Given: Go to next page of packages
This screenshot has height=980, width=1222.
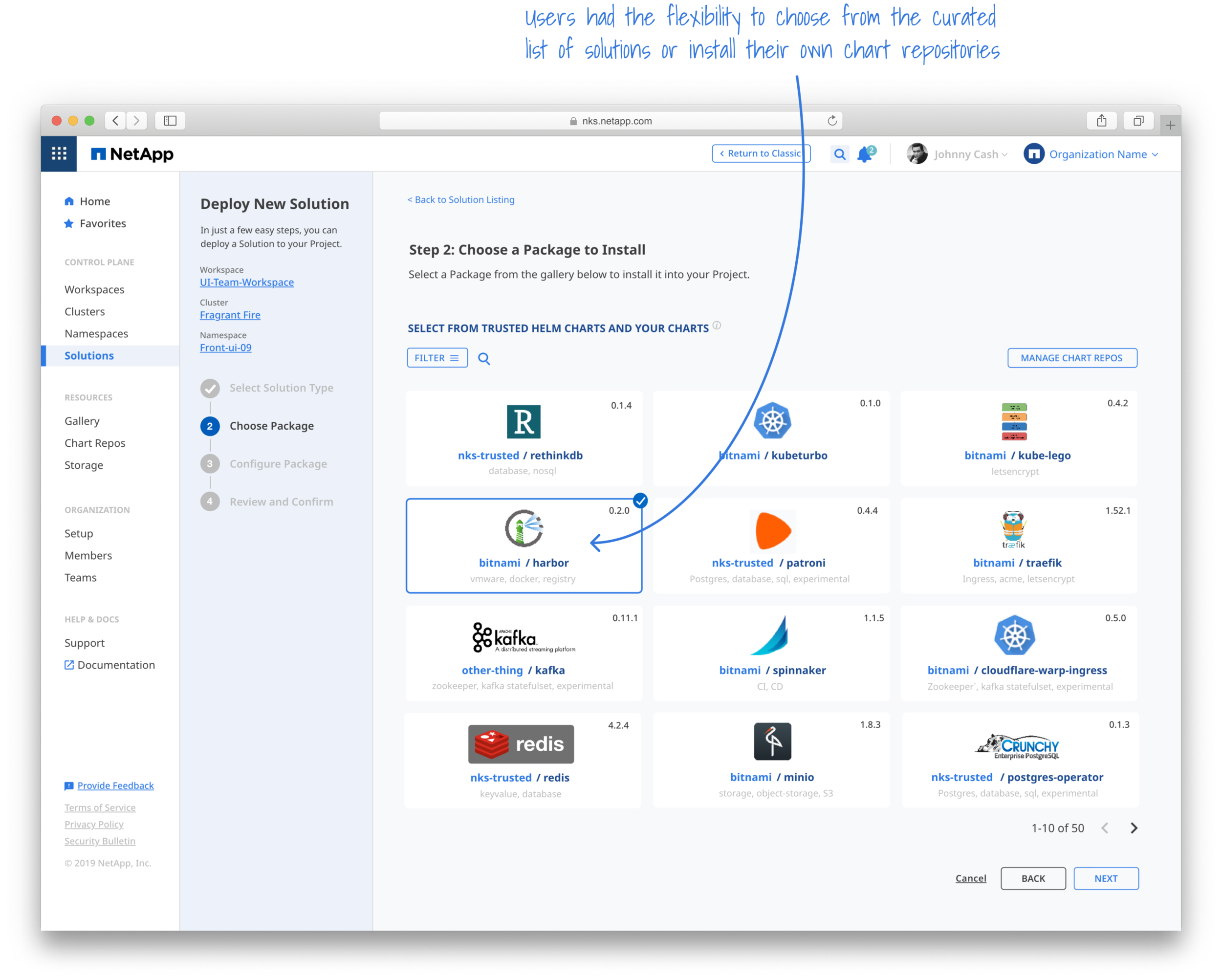Looking at the screenshot, I should pos(1134,828).
